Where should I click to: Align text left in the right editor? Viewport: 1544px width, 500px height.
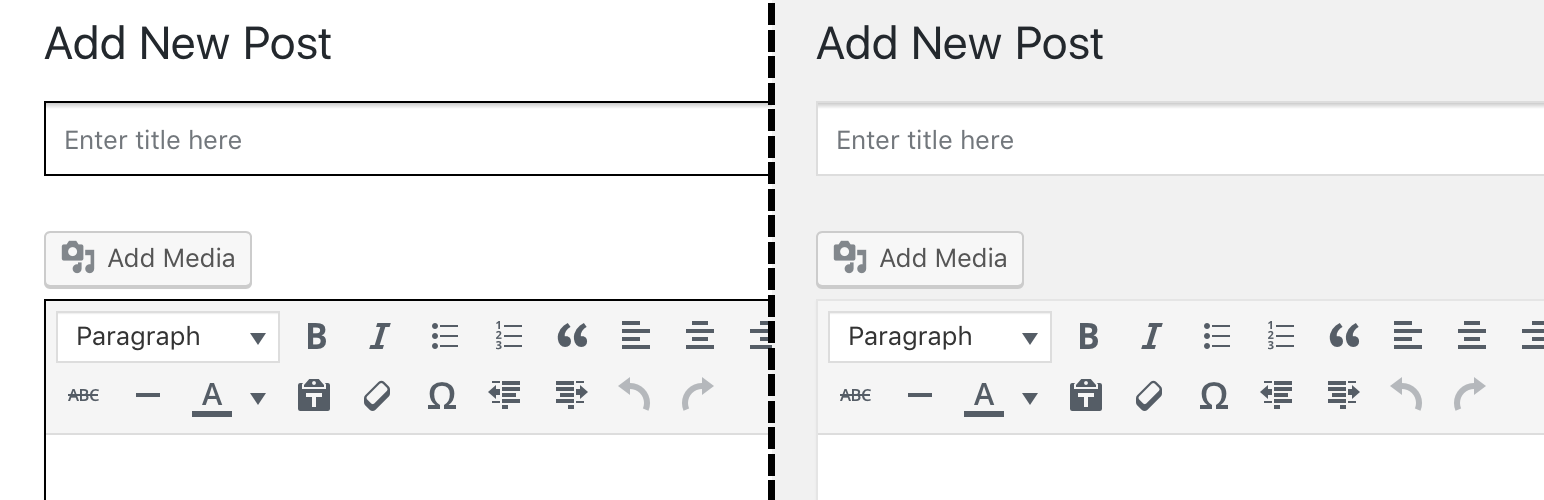[1407, 337]
